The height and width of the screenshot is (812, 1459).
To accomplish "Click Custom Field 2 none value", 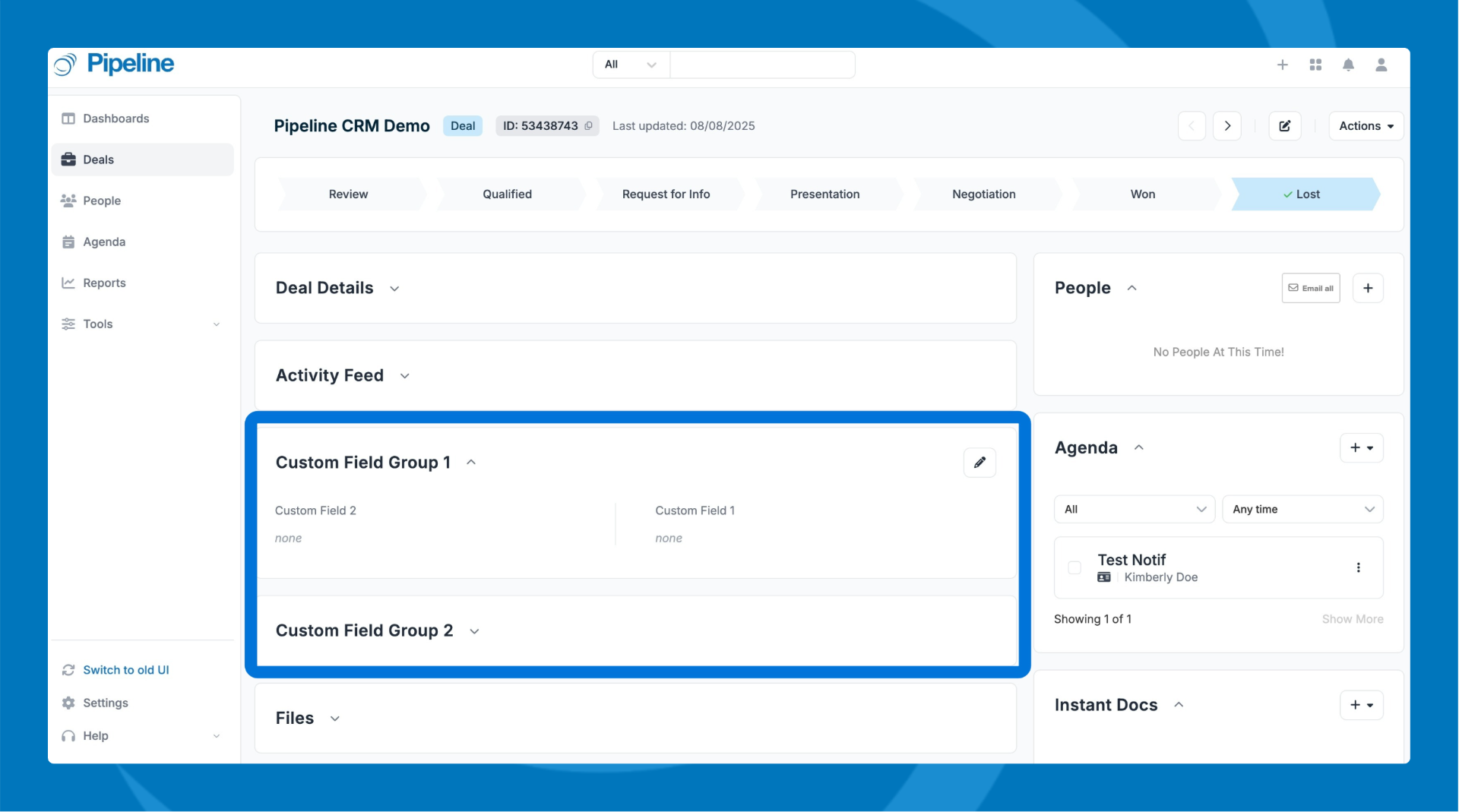I will pyautogui.click(x=288, y=539).
